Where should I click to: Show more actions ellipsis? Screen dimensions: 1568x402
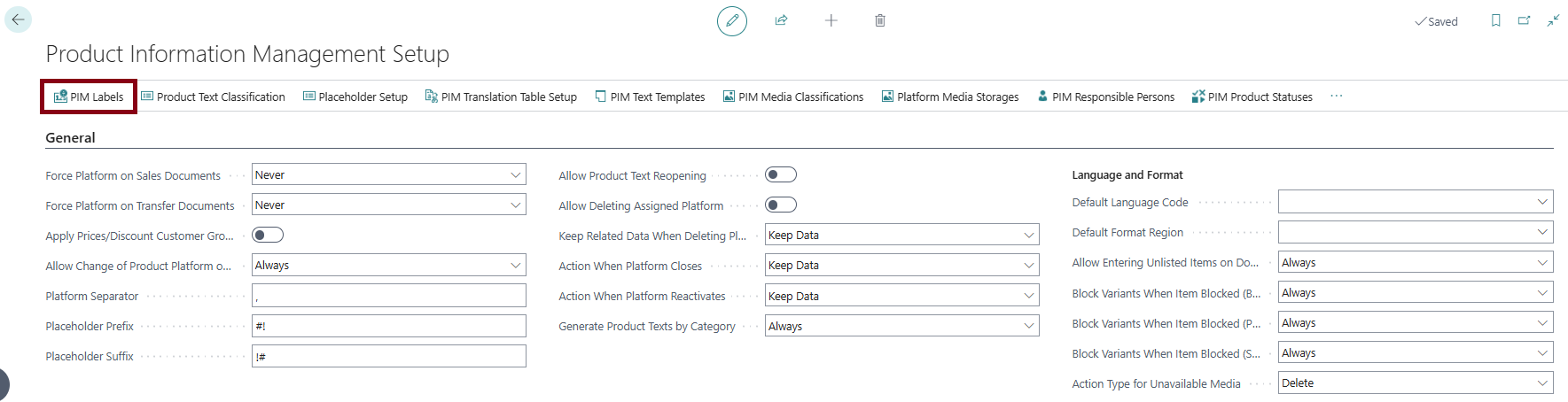click(1337, 97)
